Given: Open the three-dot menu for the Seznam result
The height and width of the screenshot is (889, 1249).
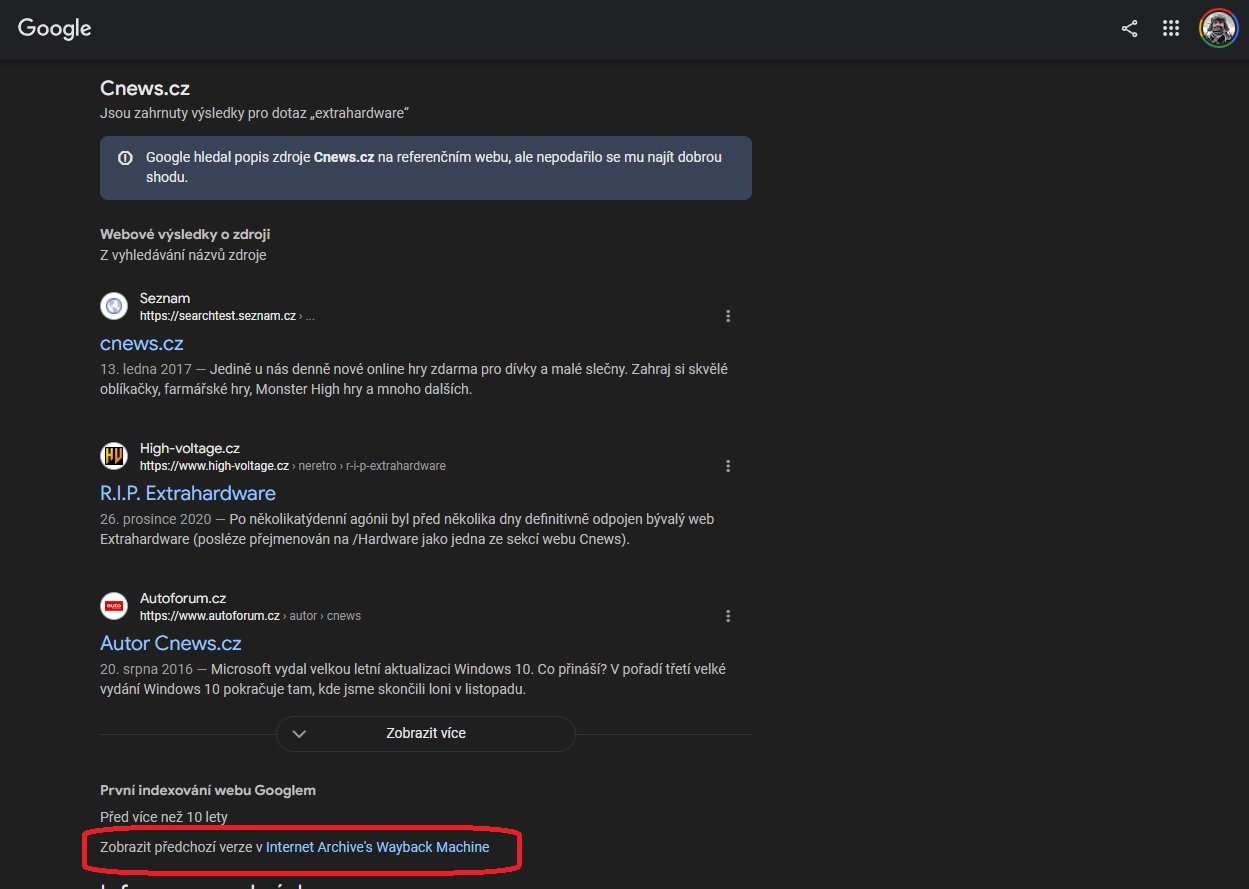Looking at the screenshot, I should click(728, 315).
